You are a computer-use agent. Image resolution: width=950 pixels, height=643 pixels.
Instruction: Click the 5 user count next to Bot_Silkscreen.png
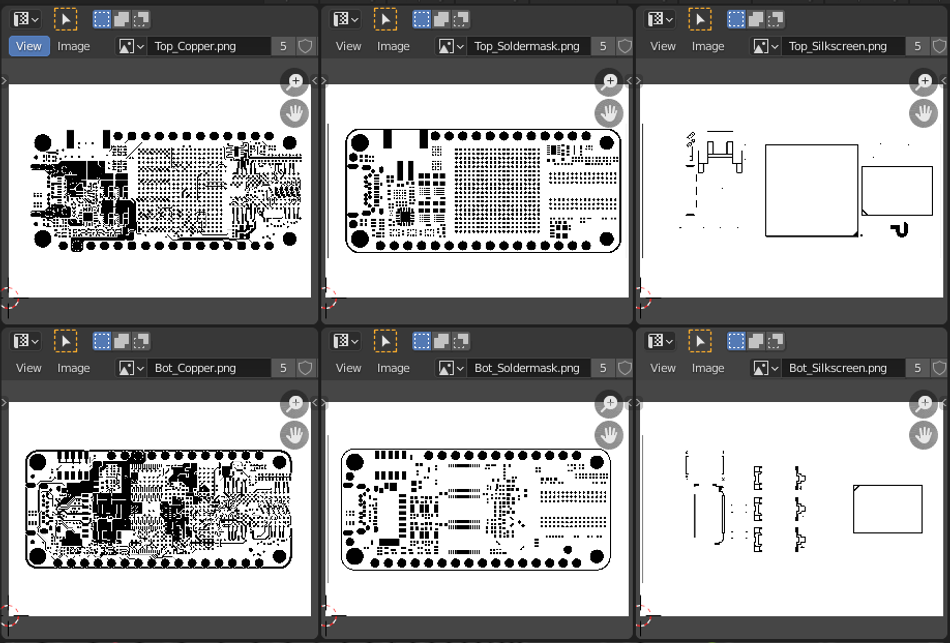click(917, 368)
